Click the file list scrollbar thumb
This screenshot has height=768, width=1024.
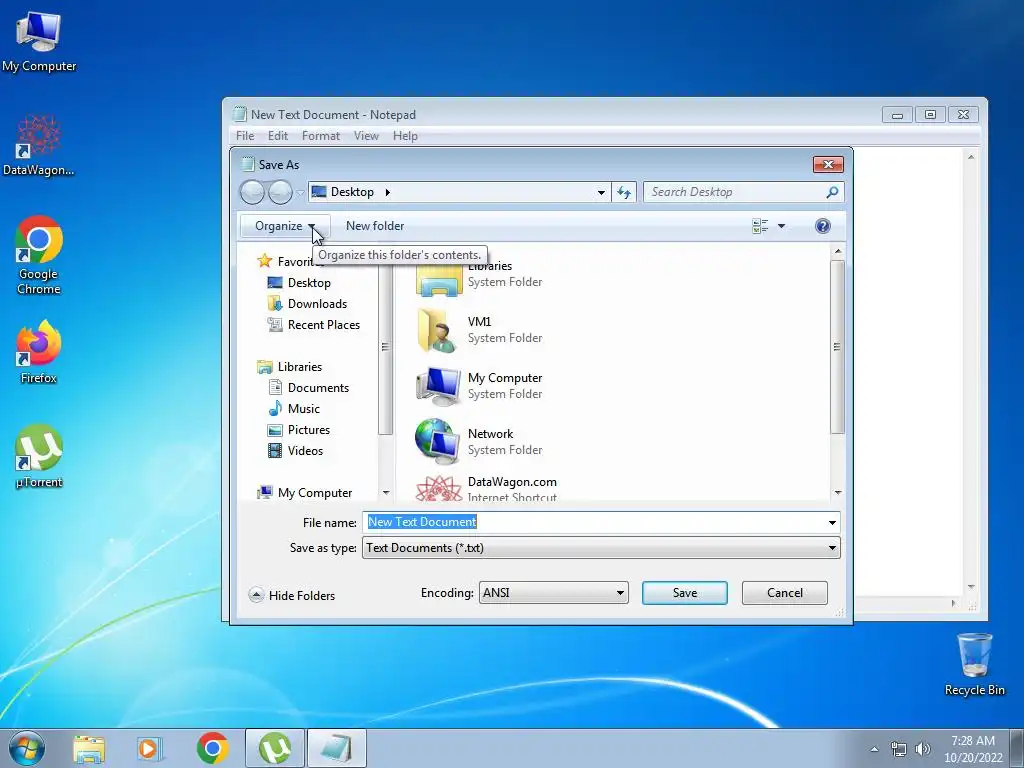837,347
